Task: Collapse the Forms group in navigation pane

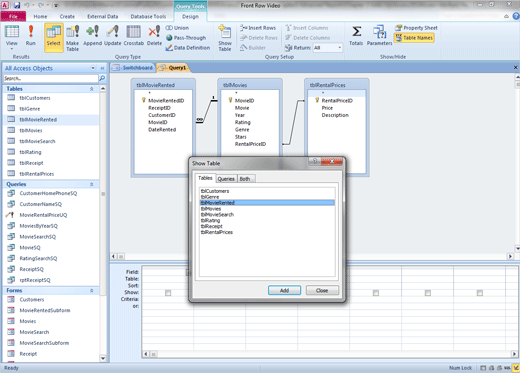Action: pyautogui.click(x=92, y=291)
